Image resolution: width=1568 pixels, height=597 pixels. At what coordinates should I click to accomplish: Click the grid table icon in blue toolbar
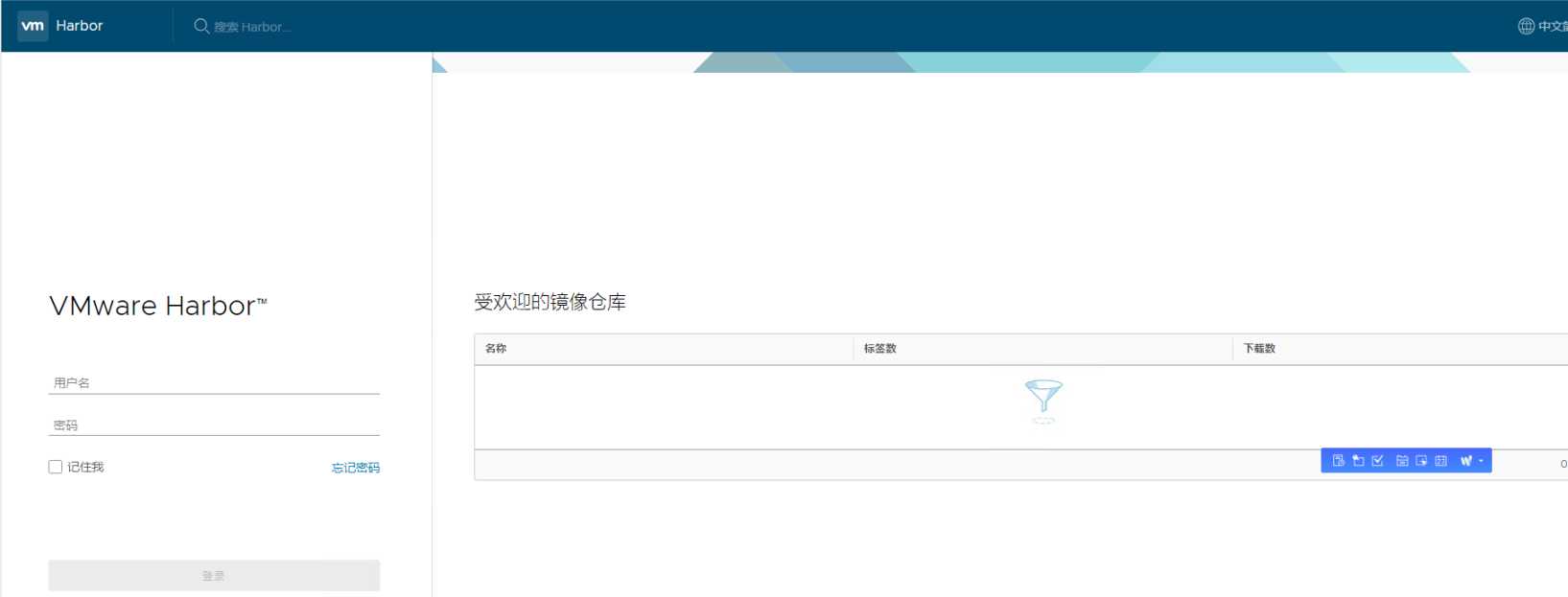[x=1440, y=461]
